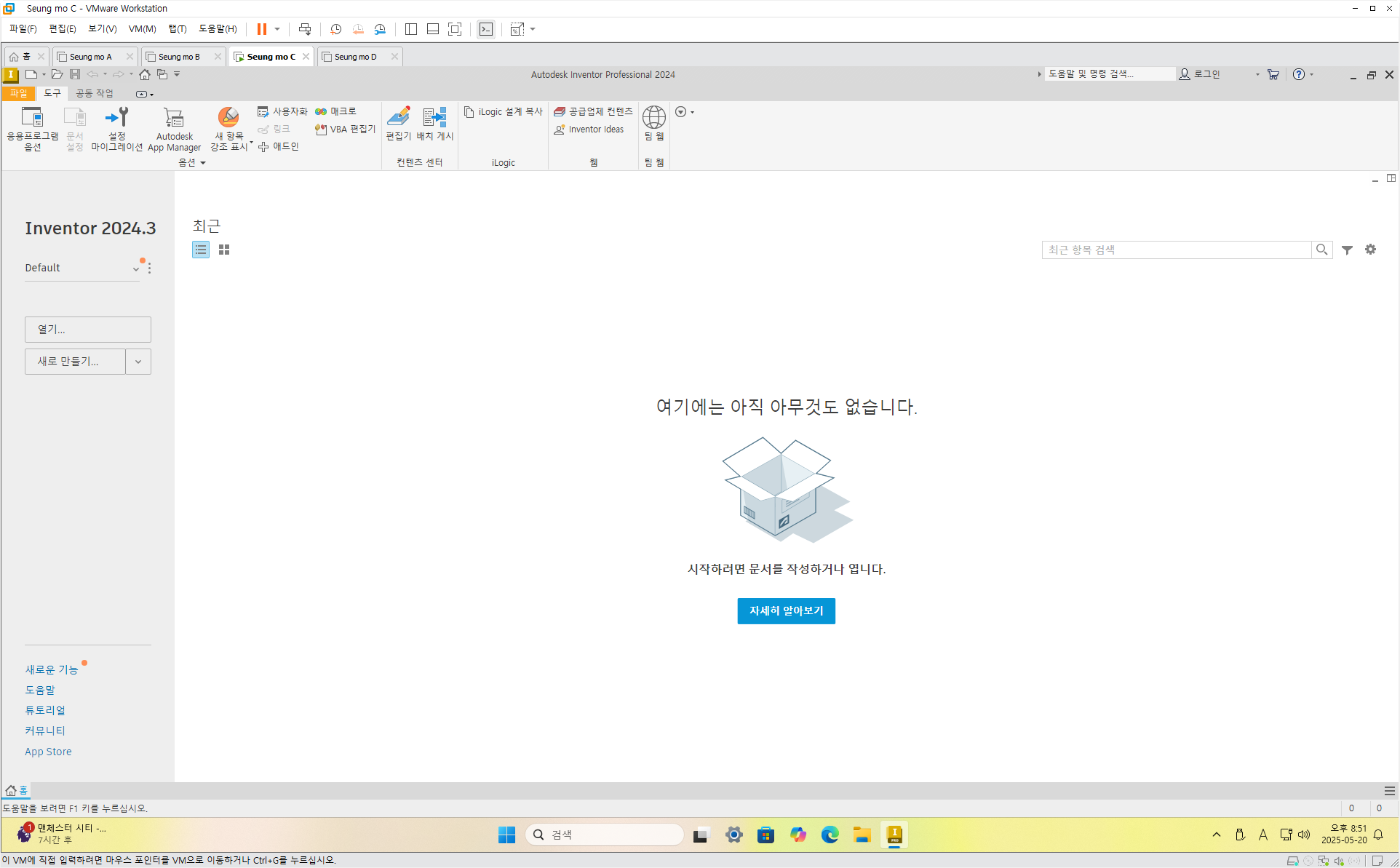Open the 새로 만들기 dropdown arrow
The width and height of the screenshot is (1400, 868).
138,362
